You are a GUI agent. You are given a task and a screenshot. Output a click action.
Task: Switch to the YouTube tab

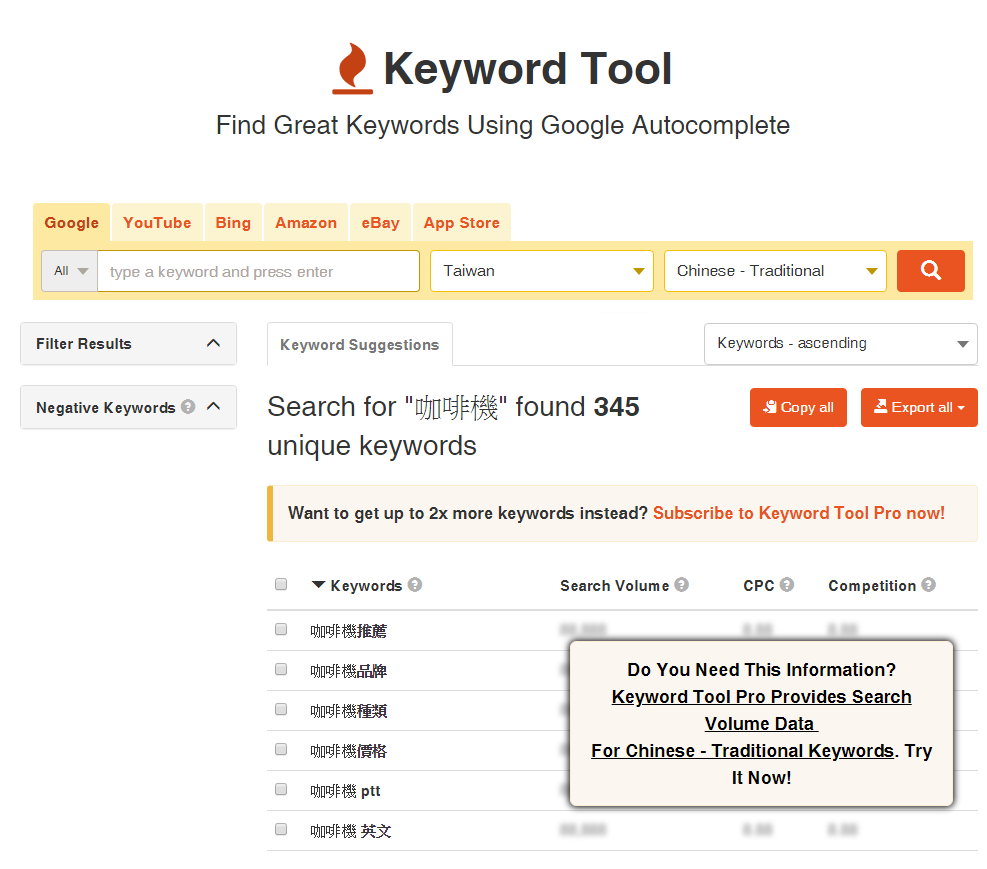tap(157, 223)
